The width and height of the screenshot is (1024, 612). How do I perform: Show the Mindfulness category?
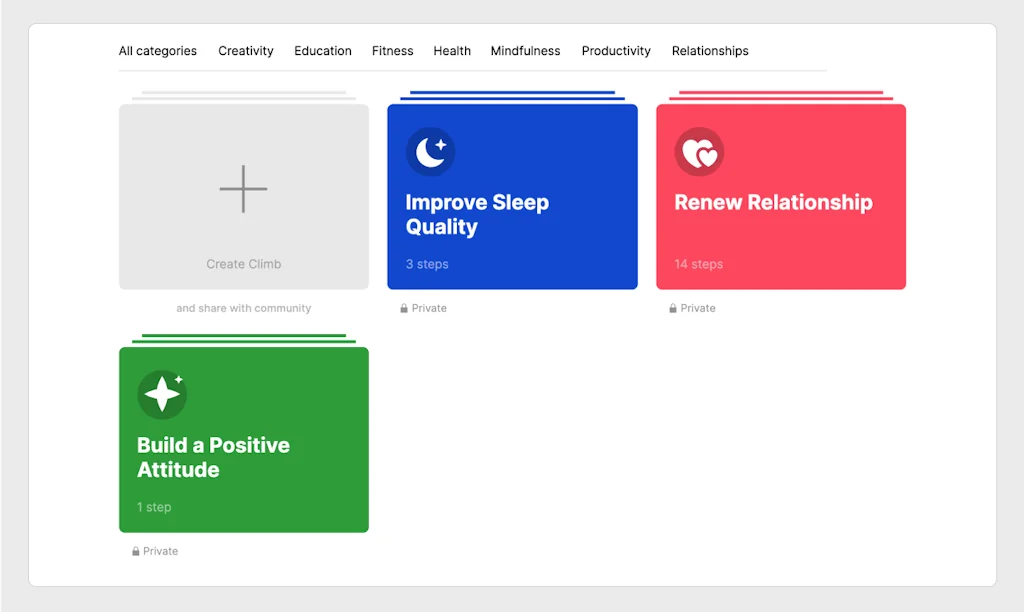point(525,51)
